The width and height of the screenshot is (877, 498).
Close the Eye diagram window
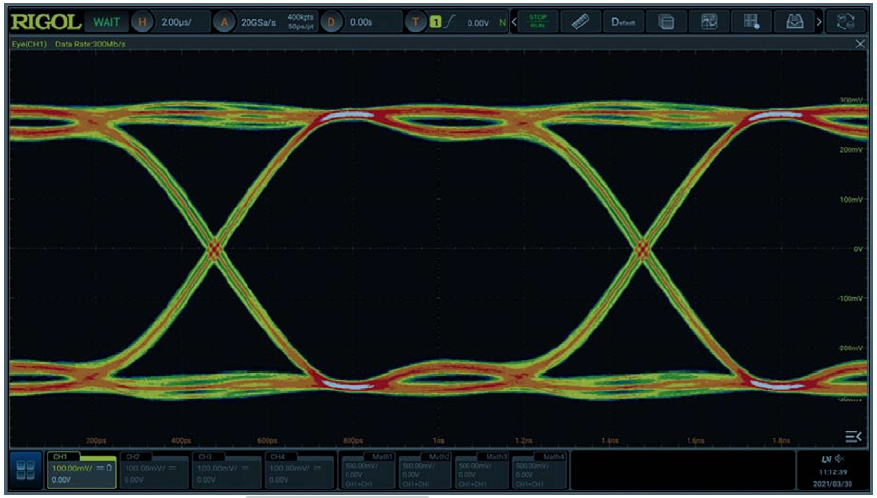860,44
